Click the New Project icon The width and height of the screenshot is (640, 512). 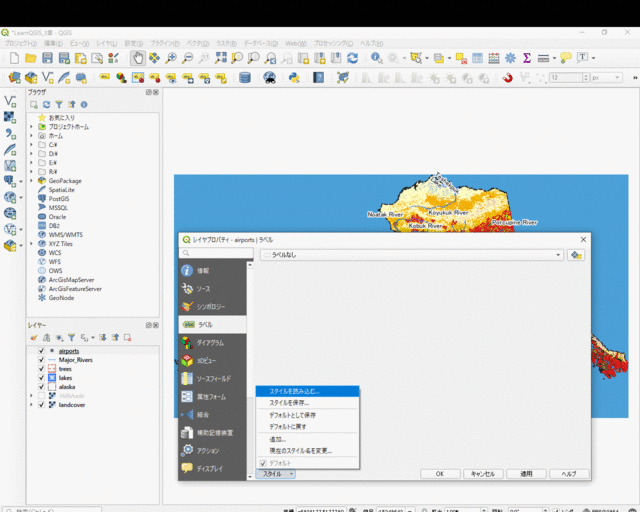point(14,58)
